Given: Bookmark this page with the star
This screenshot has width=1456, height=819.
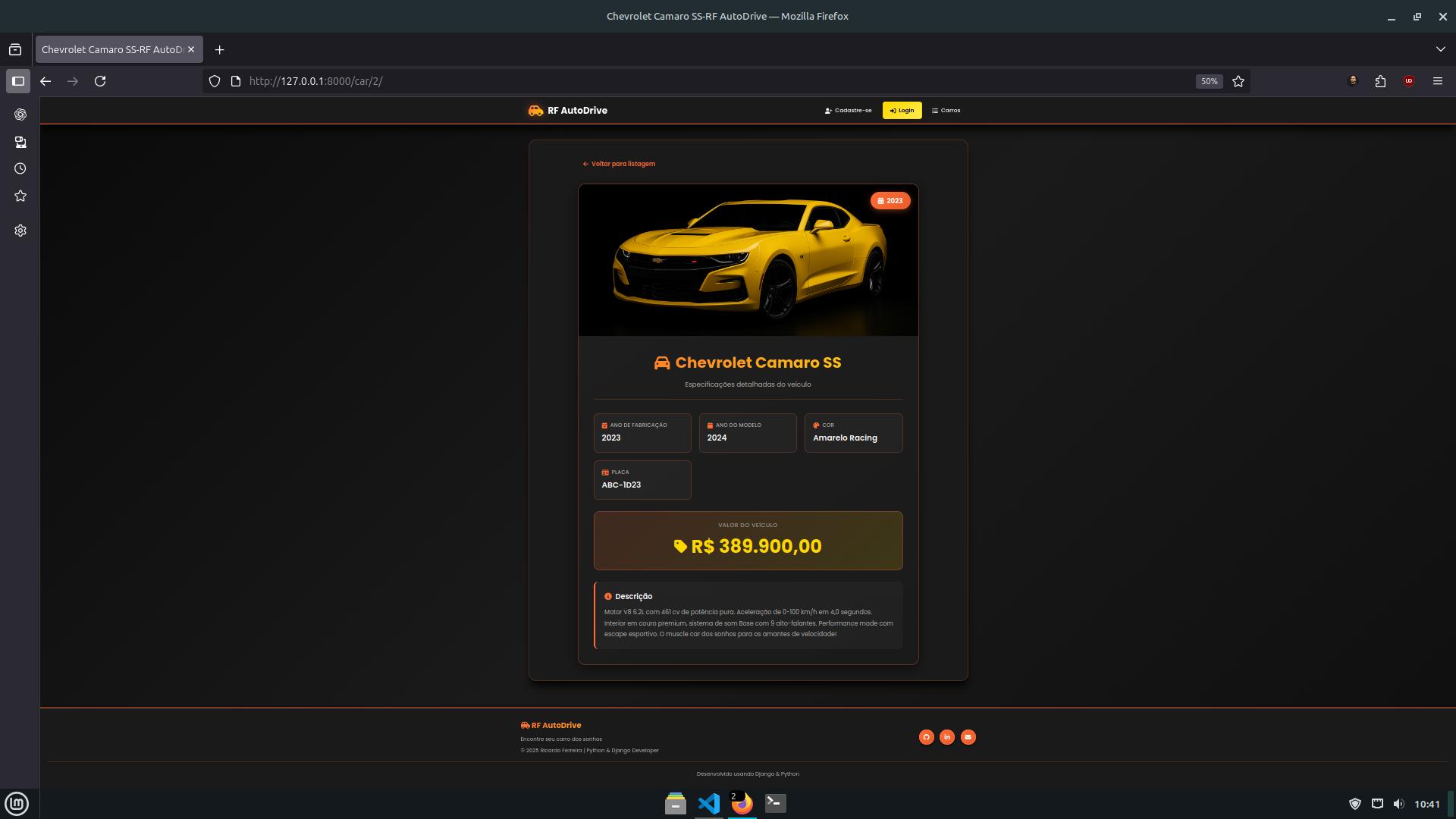Looking at the screenshot, I should click(1238, 81).
